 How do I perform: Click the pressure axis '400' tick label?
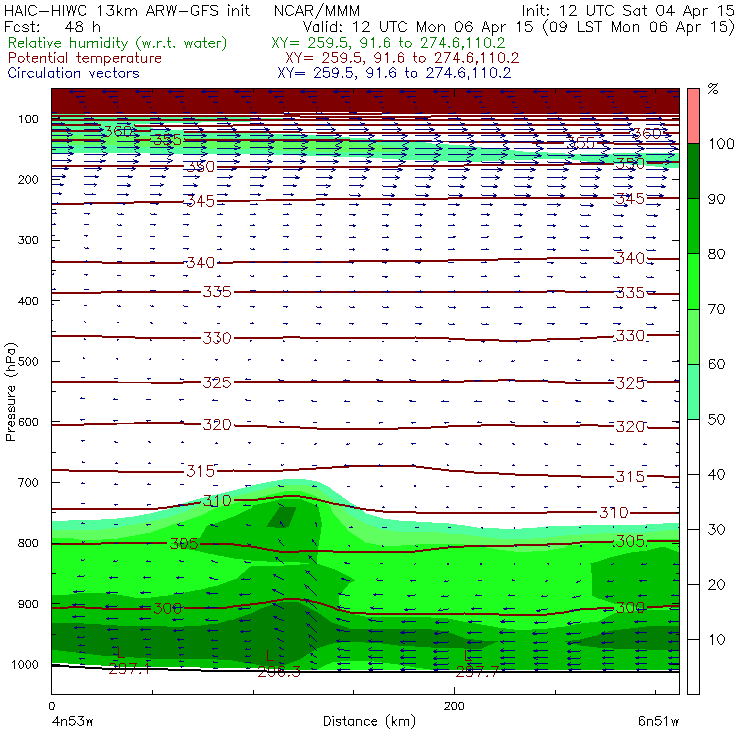click(x=28, y=301)
